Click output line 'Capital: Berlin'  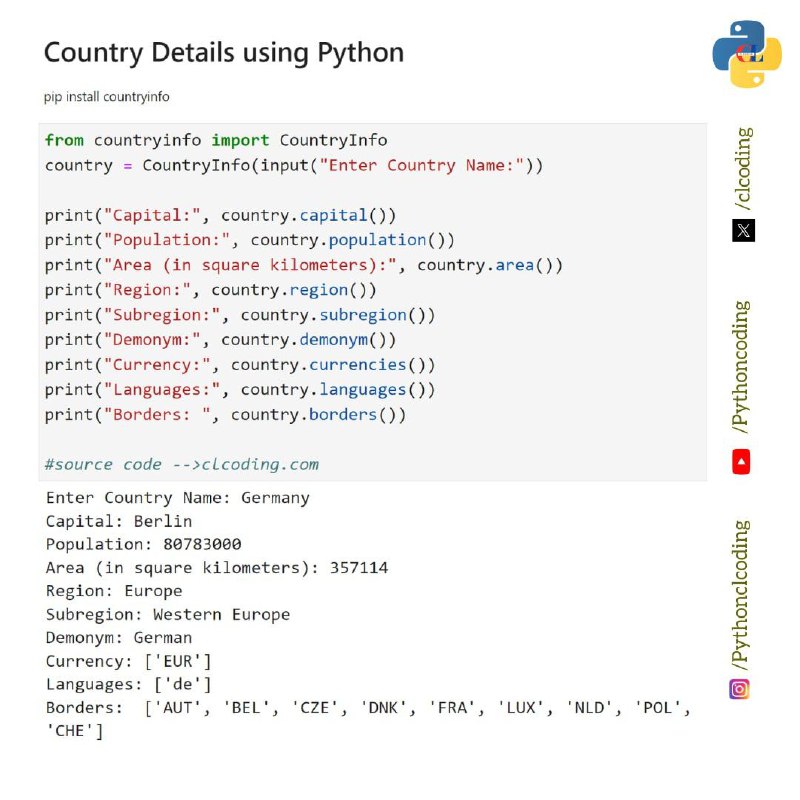point(119,521)
